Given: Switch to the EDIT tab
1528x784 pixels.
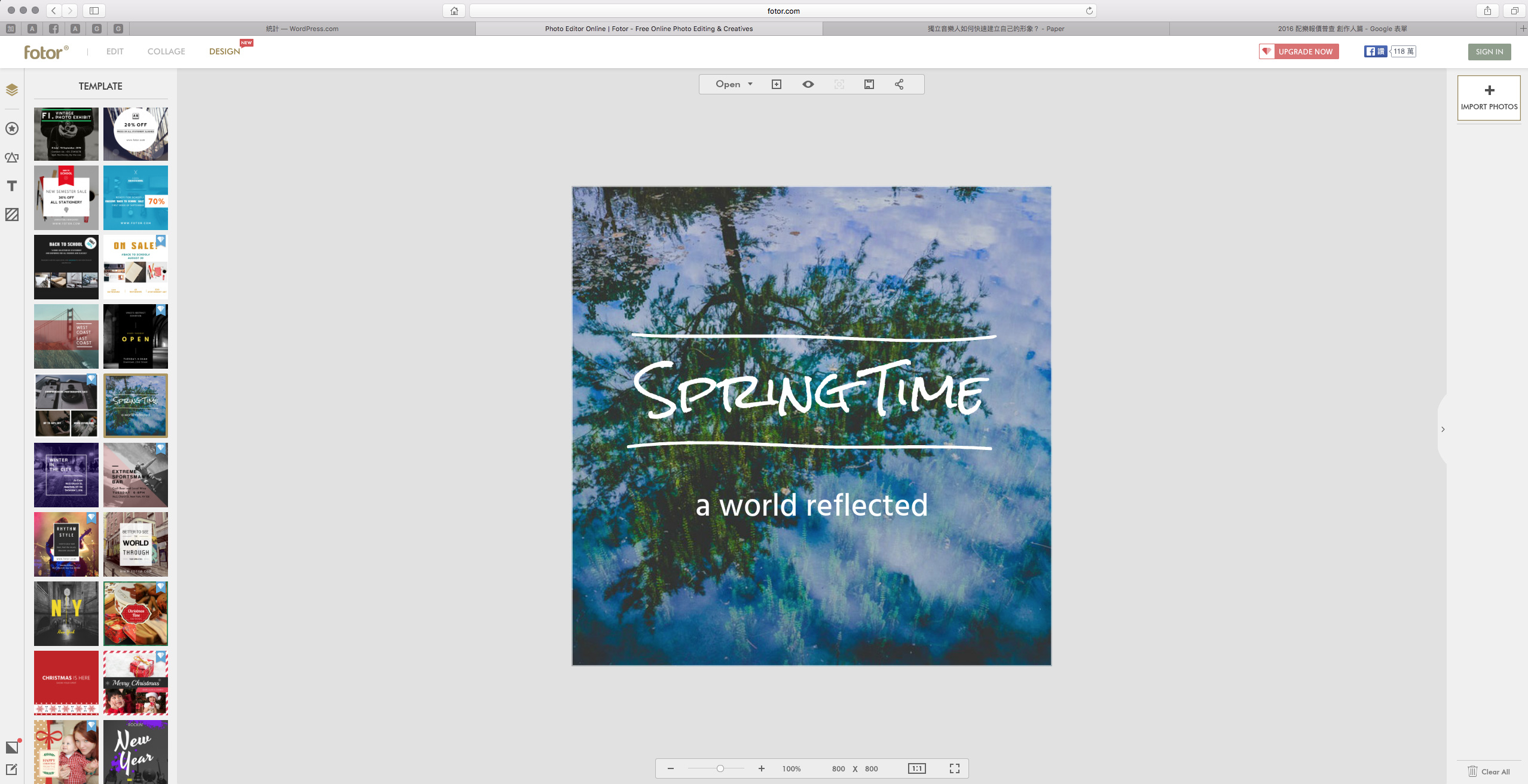Looking at the screenshot, I should [115, 51].
